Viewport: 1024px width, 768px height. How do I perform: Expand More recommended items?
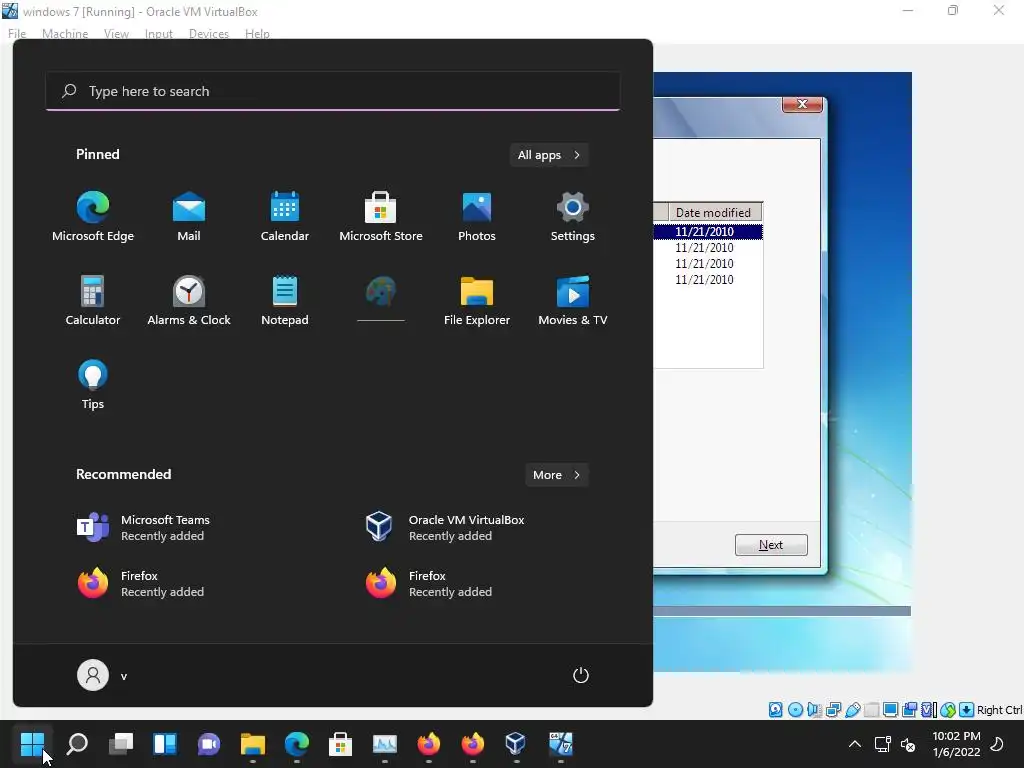tap(557, 475)
